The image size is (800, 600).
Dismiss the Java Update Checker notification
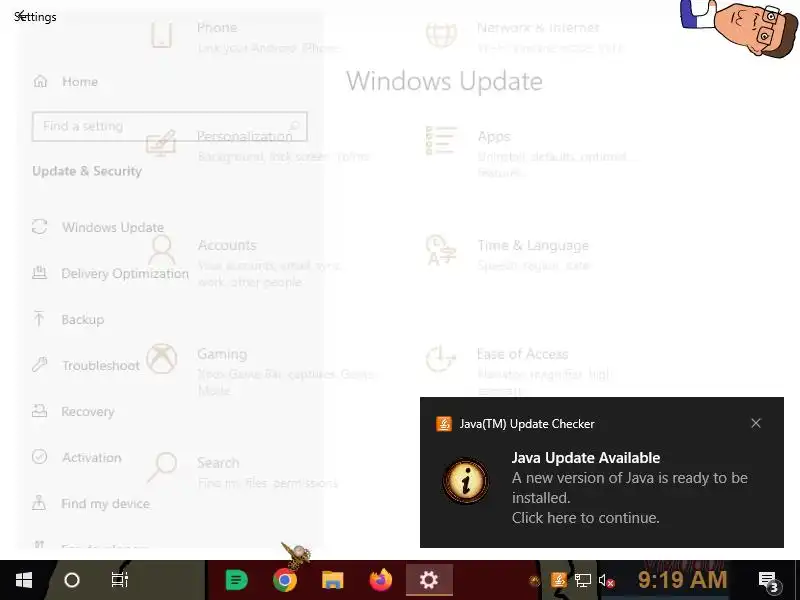[756, 423]
